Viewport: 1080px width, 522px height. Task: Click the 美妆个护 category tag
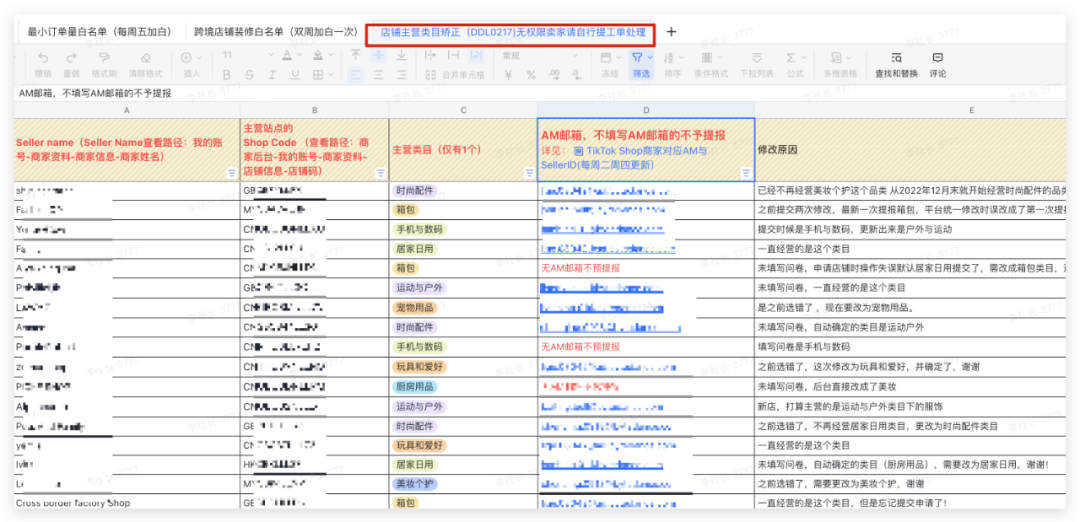[414, 485]
